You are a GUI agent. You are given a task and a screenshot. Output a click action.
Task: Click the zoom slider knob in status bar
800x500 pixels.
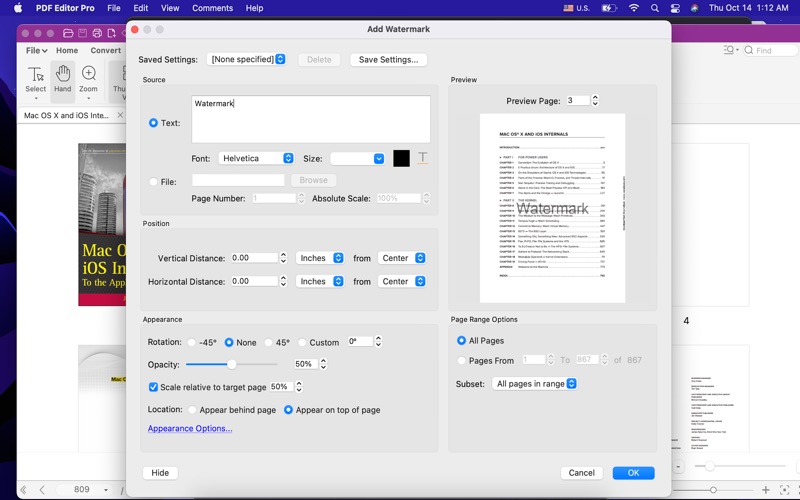click(713, 490)
